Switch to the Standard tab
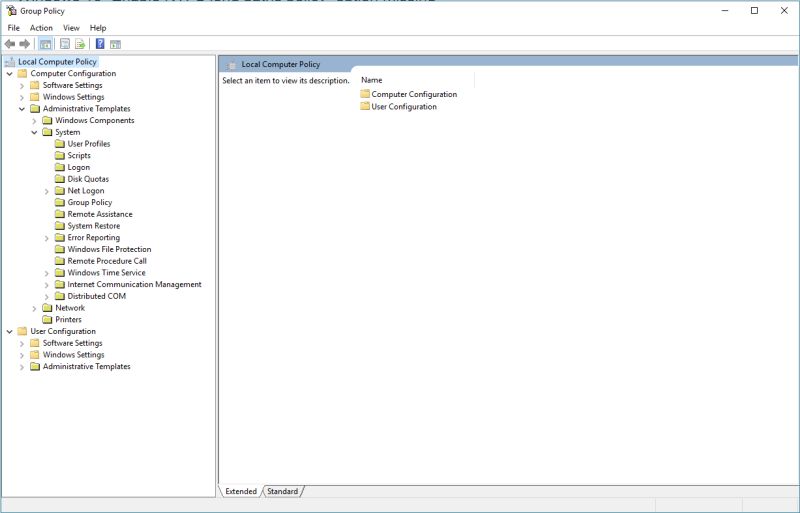This screenshot has height=513, width=800. point(283,491)
